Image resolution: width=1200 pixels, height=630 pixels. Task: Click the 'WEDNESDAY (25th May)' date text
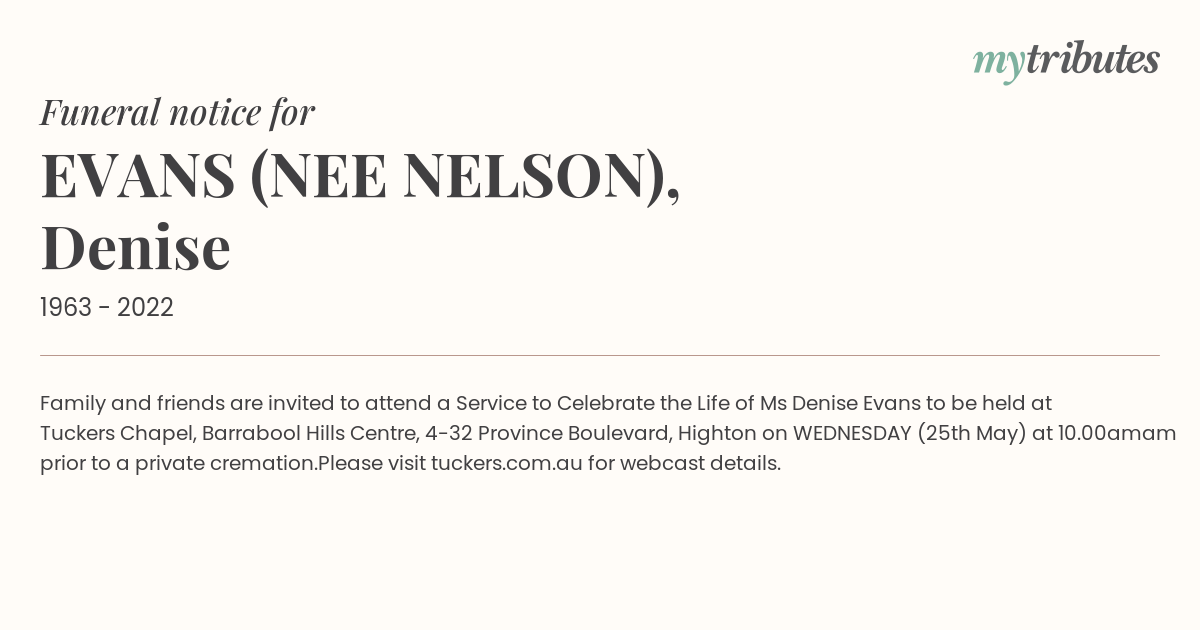coord(910,434)
